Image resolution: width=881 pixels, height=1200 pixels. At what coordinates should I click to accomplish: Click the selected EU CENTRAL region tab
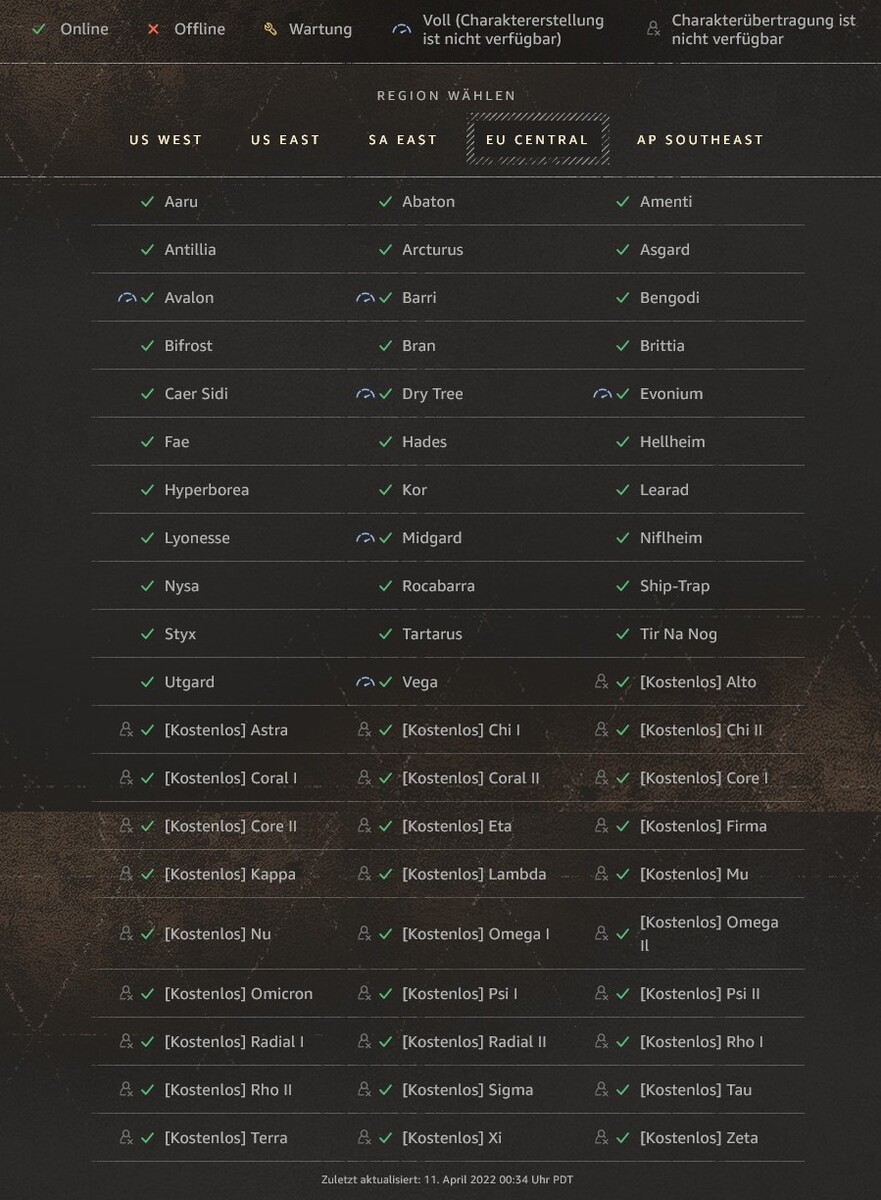tap(537, 140)
